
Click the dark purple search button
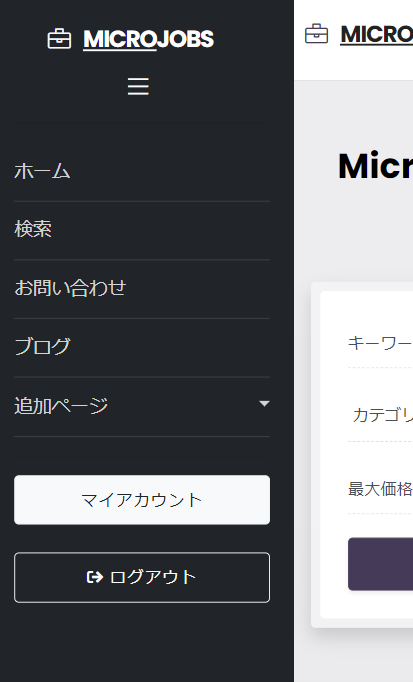380,564
